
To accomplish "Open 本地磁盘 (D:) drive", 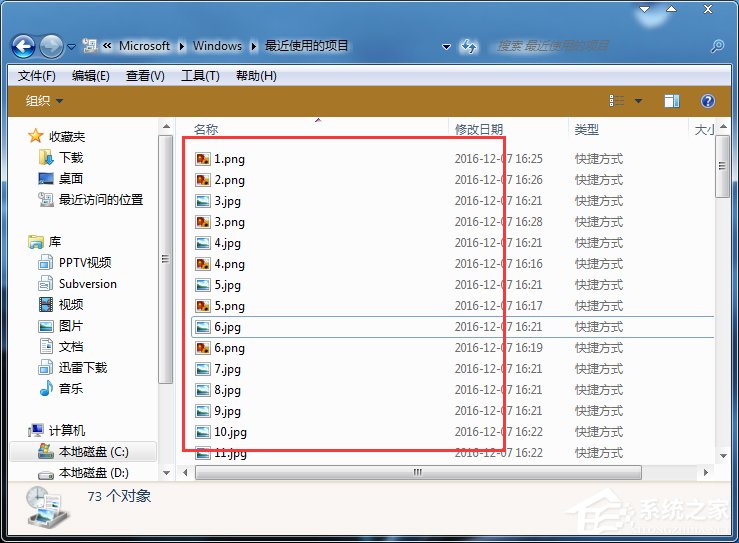I will (83, 472).
